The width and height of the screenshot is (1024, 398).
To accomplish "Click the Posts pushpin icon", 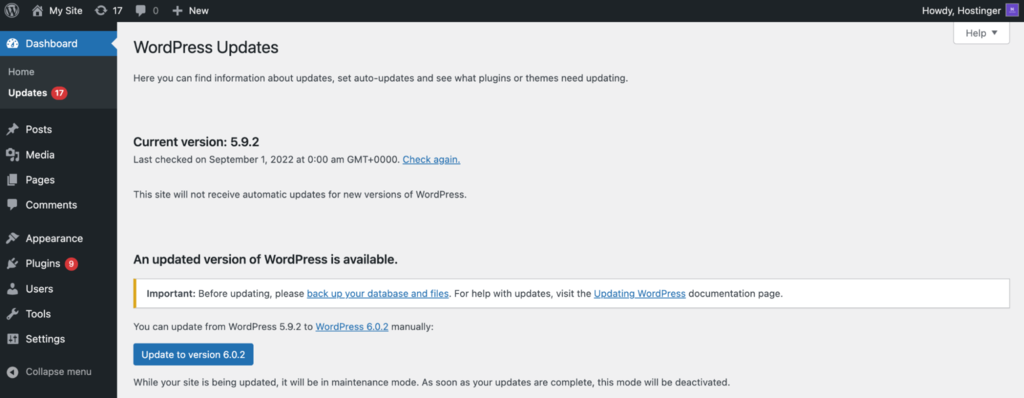I will tap(12, 129).
